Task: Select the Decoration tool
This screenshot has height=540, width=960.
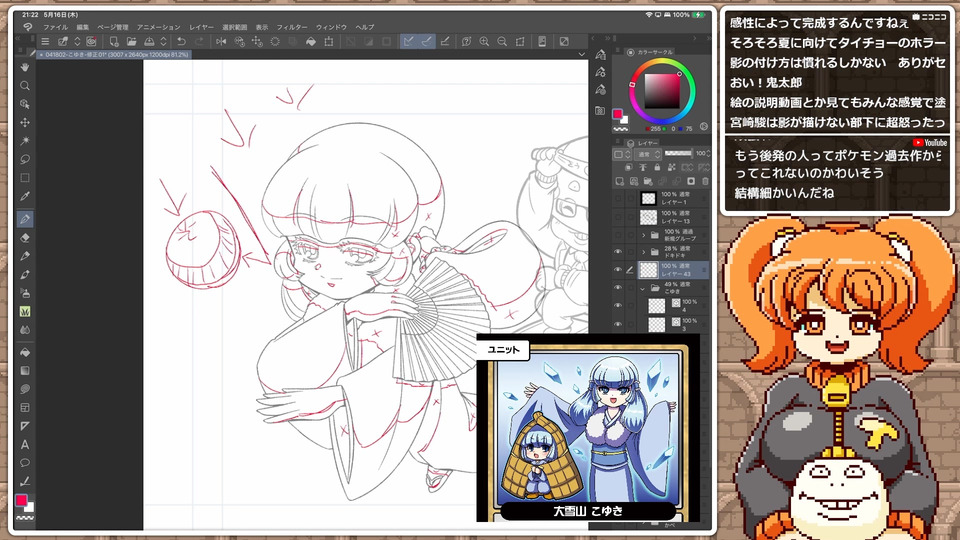Action: point(24,312)
